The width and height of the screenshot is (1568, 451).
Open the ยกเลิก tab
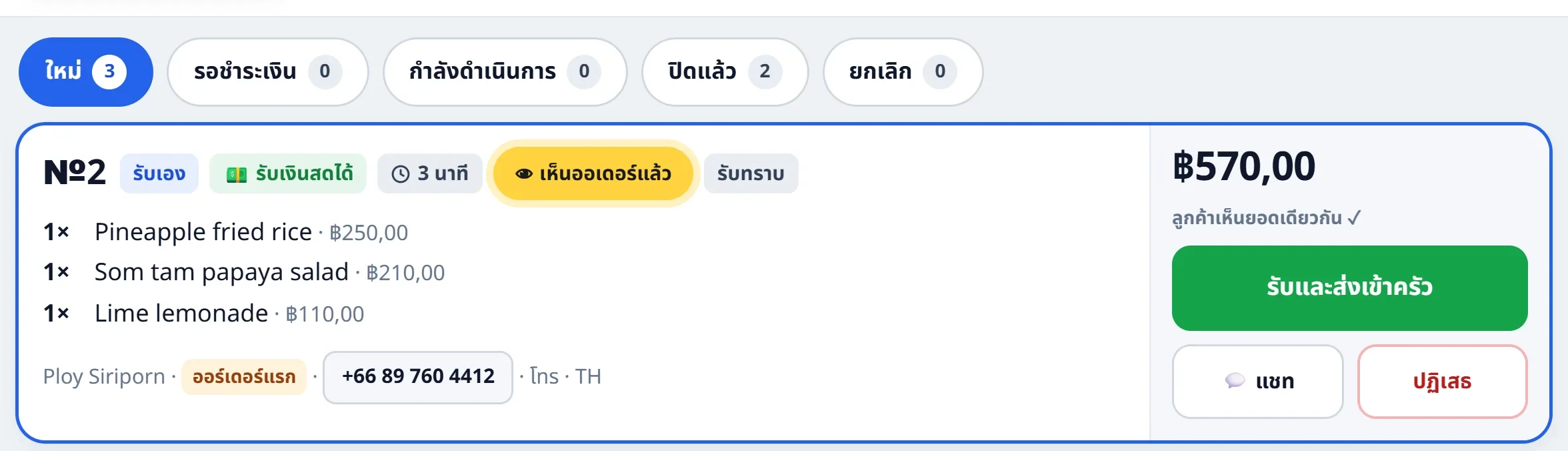coord(903,71)
